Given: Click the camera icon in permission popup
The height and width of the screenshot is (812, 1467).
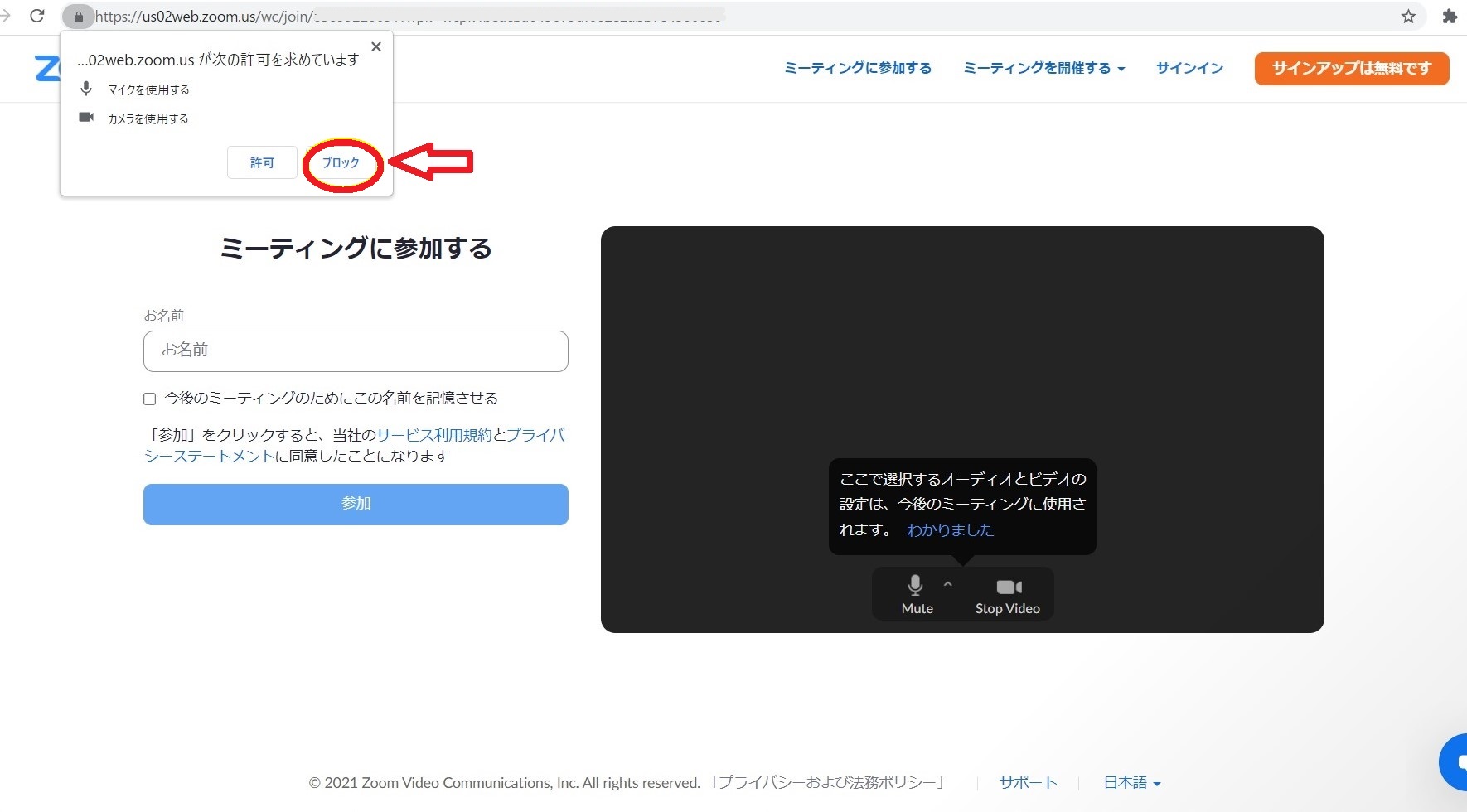Looking at the screenshot, I should click(86, 117).
